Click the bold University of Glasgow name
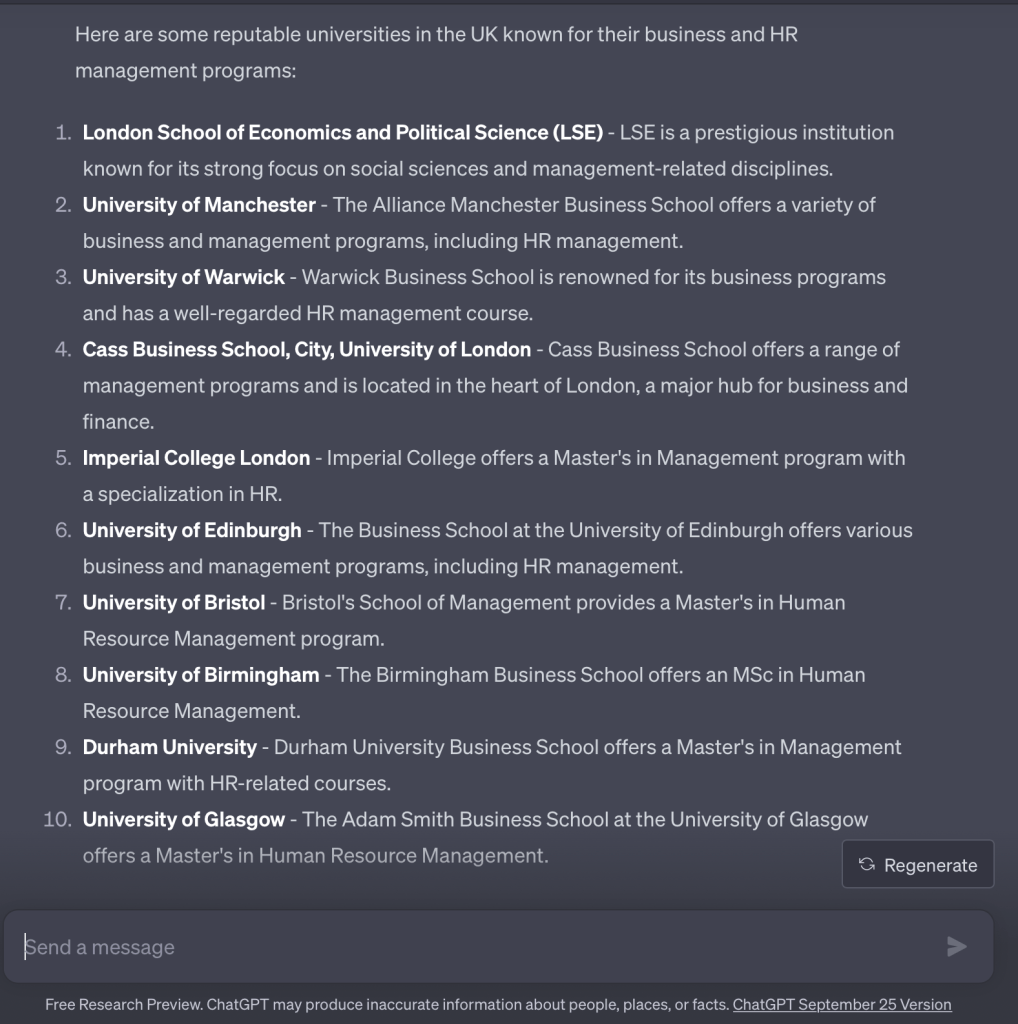The image size is (1018, 1024). coord(184,819)
